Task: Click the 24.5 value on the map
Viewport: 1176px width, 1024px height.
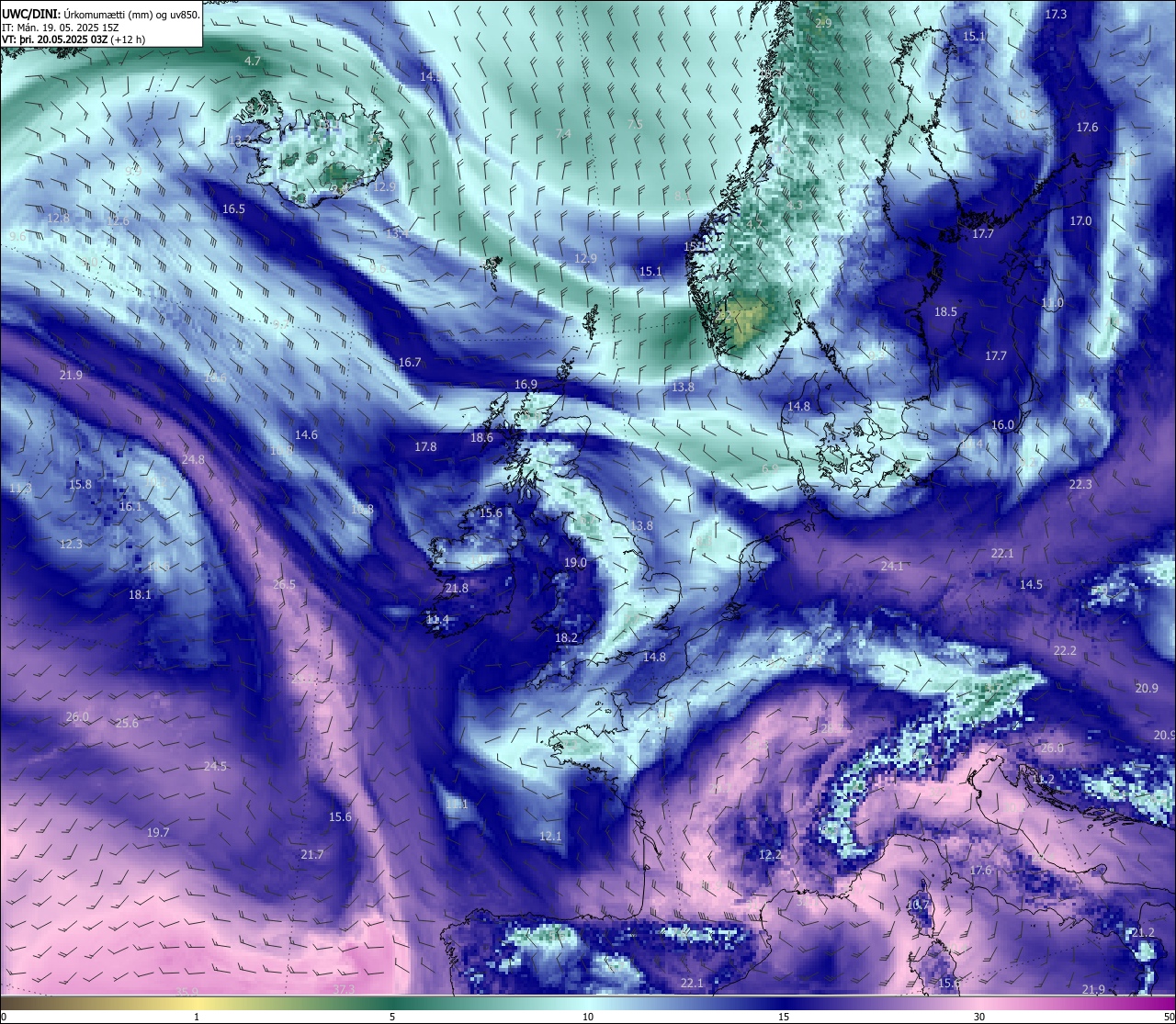Action: point(215,767)
